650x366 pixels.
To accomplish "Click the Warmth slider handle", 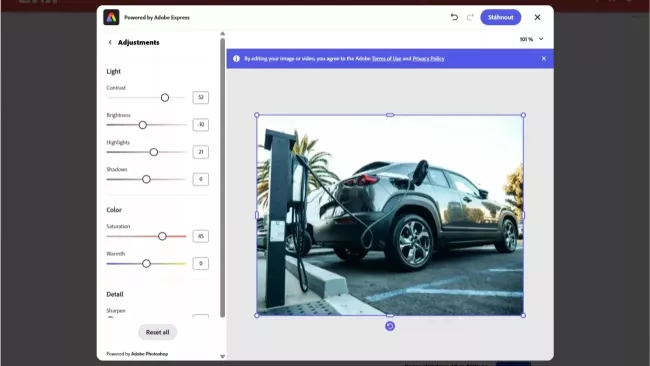I will tap(146, 264).
